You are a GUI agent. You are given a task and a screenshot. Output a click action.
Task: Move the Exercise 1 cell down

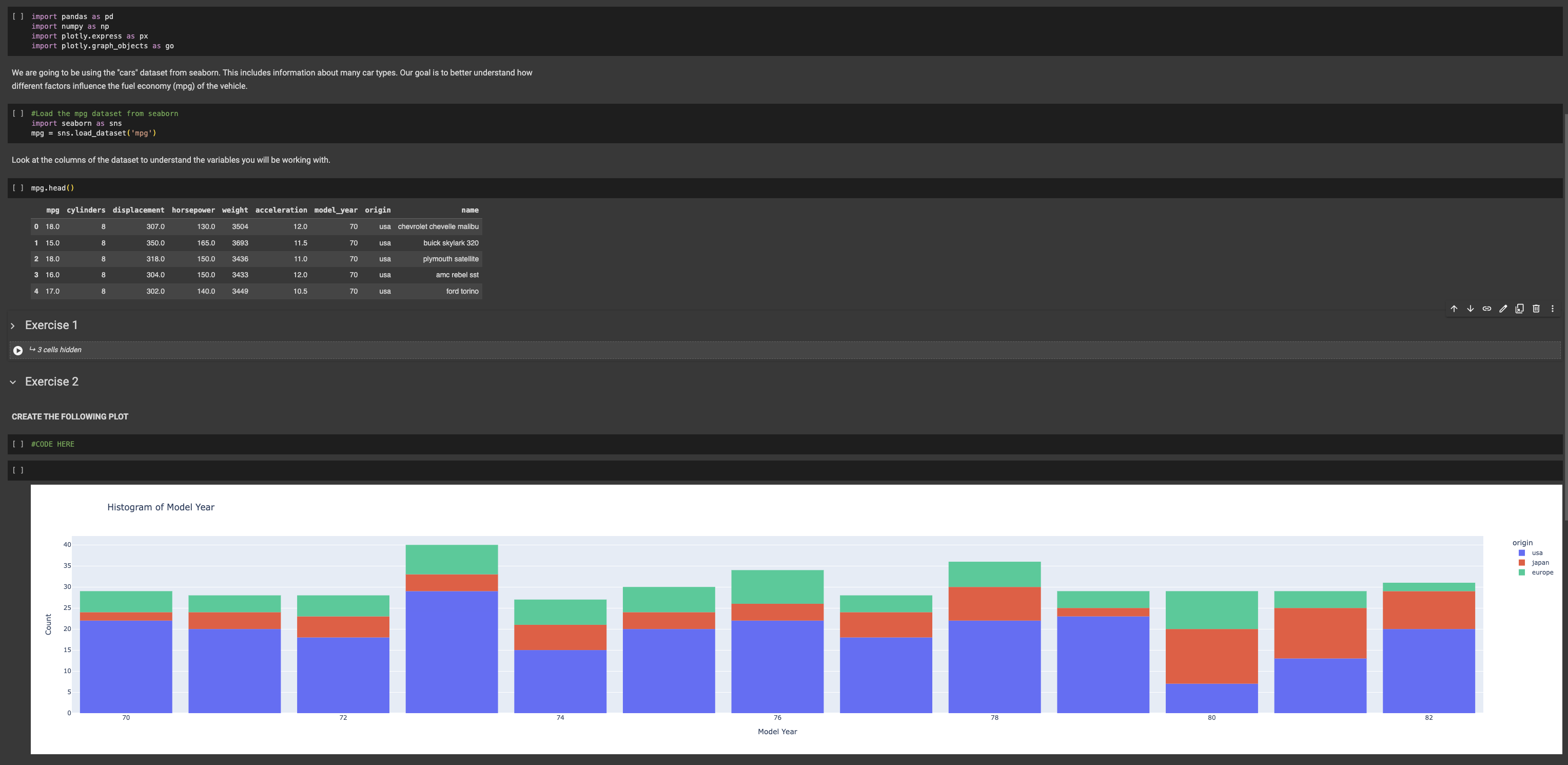(x=1470, y=309)
